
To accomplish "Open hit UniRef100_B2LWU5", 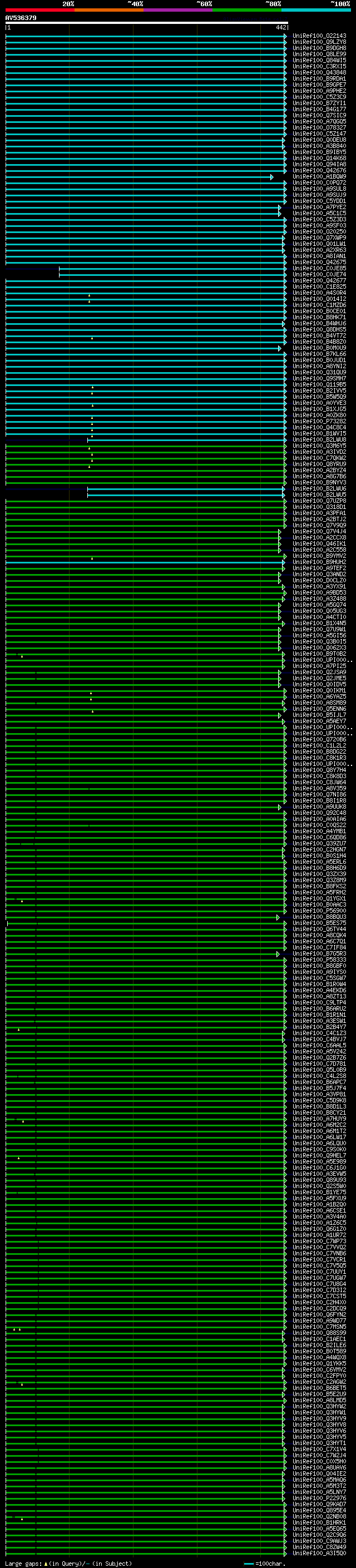I will (319, 495).
